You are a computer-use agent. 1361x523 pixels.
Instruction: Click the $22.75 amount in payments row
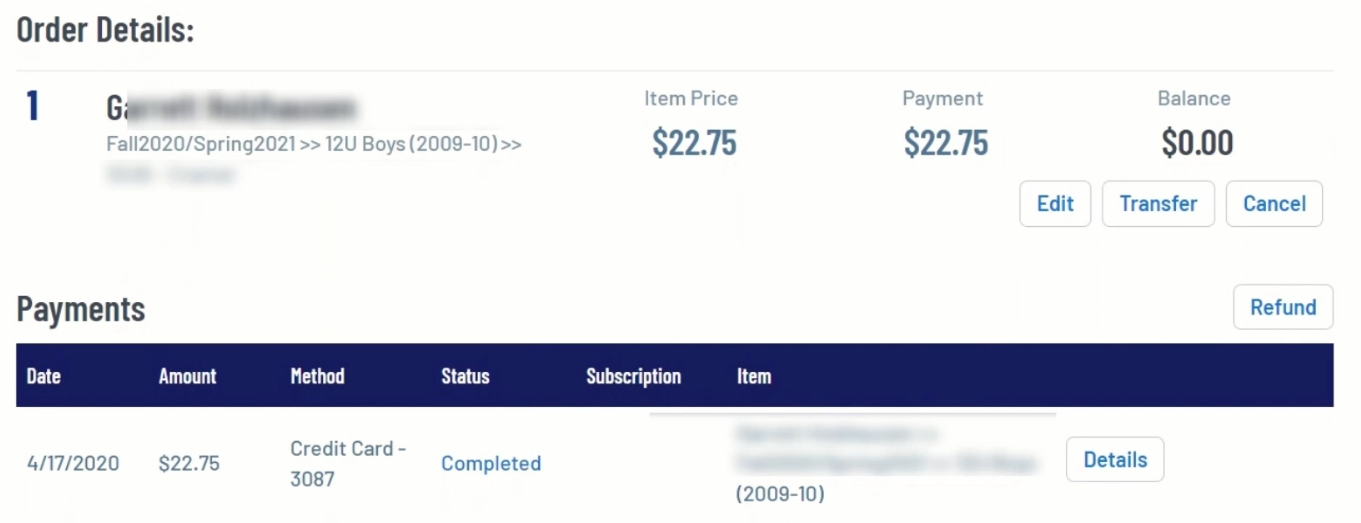[189, 463]
